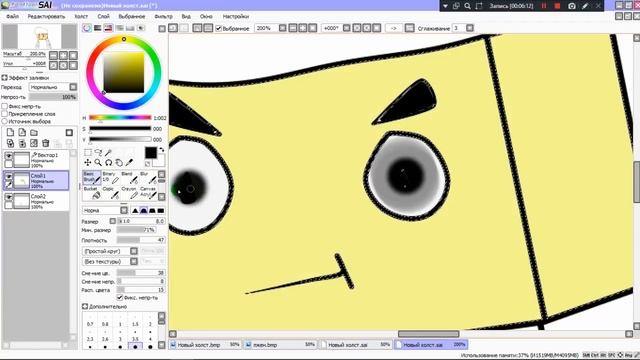Create a new linework vector layer
Image resolution: width=640 pixels, height=360 pixels.
(x=22, y=132)
